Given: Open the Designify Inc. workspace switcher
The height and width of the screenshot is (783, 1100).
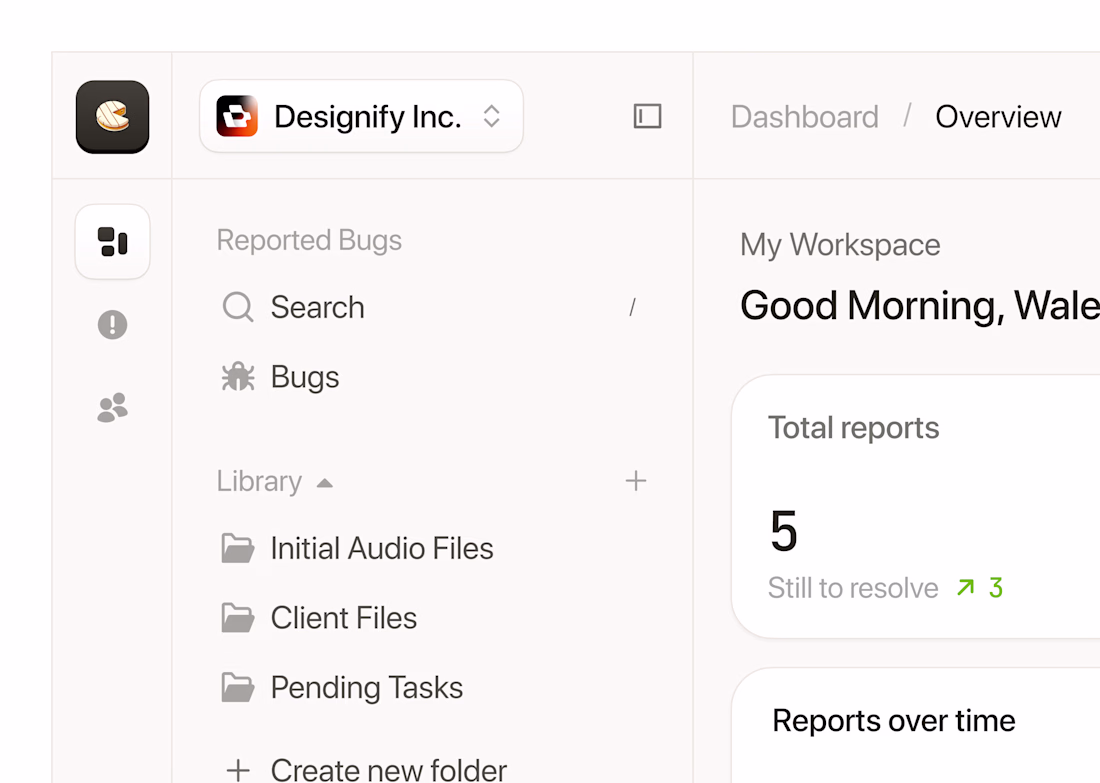Looking at the screenshot, I should point(361,116).
